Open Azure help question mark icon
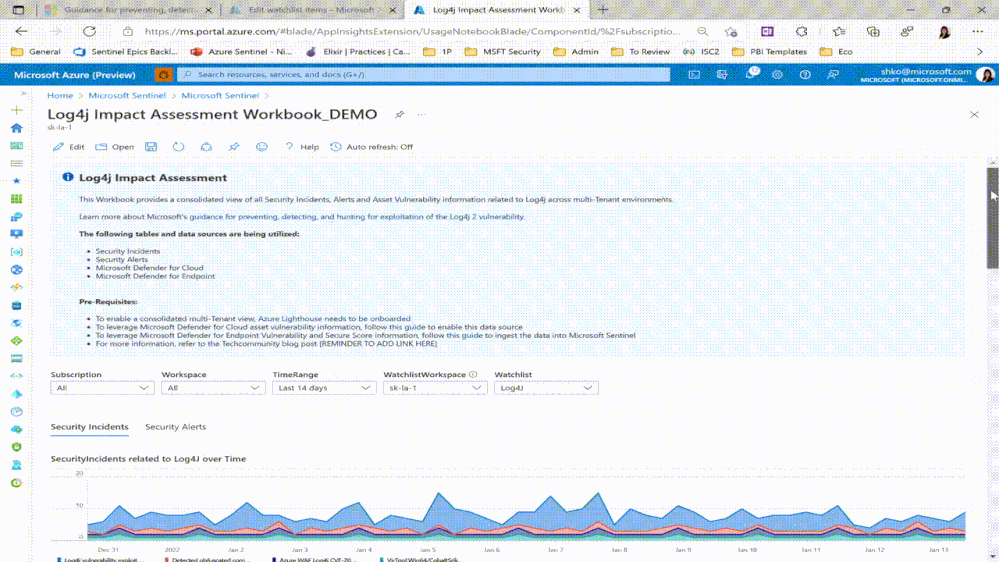999x562 pixels. click(805, 75)
